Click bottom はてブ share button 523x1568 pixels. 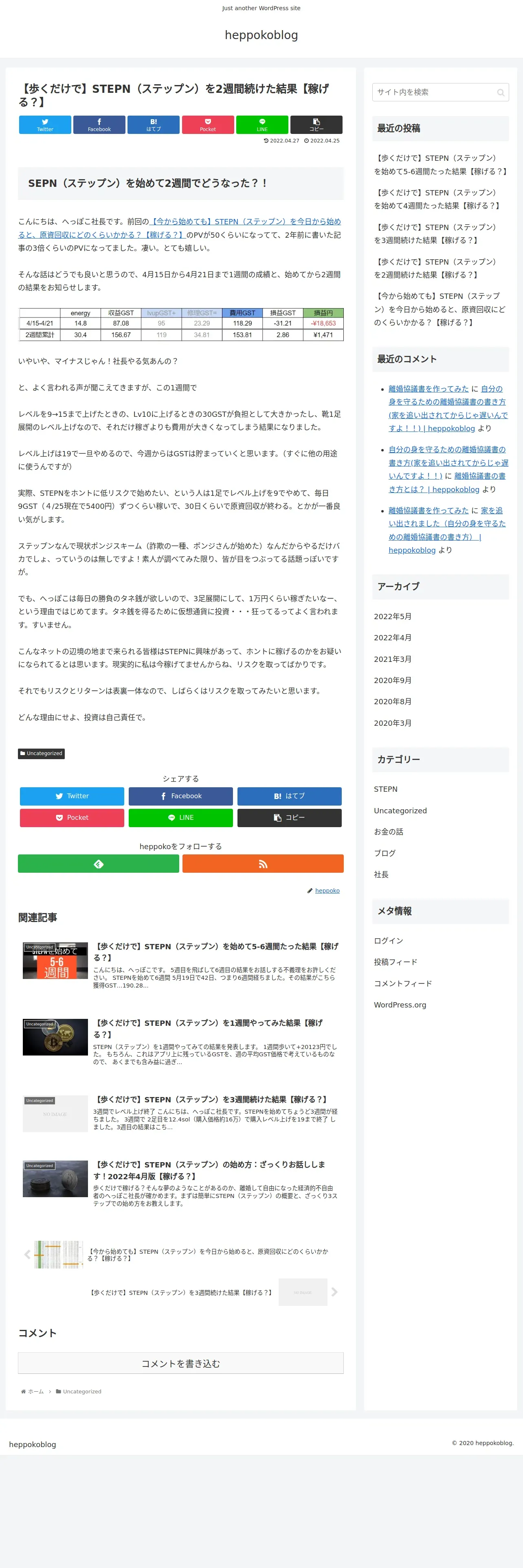point(289,796)
